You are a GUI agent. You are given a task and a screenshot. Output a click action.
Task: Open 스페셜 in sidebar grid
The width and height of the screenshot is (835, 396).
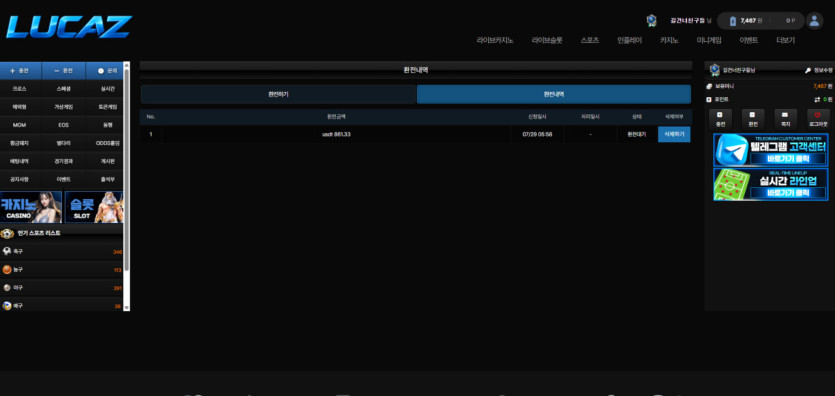[x=63, y=89]
